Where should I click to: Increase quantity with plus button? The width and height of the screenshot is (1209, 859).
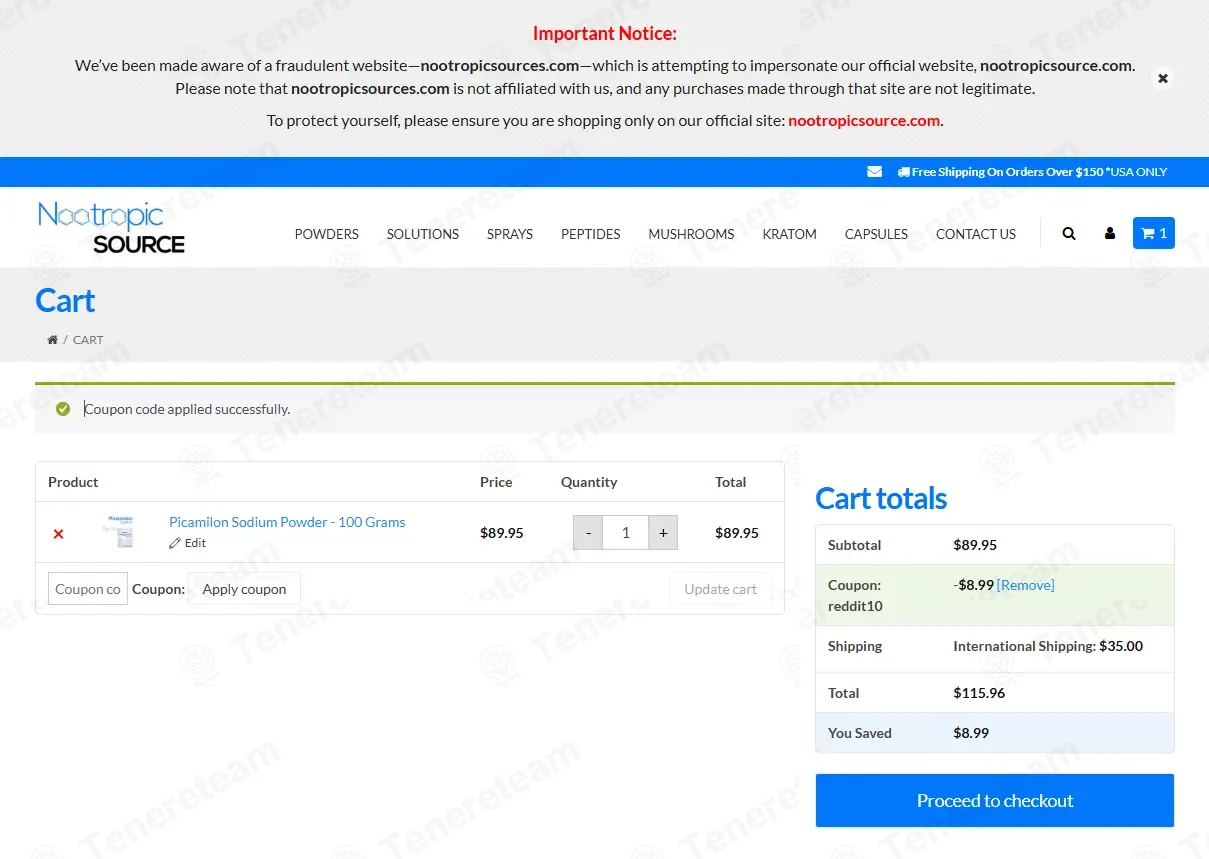tap(663, 533)
